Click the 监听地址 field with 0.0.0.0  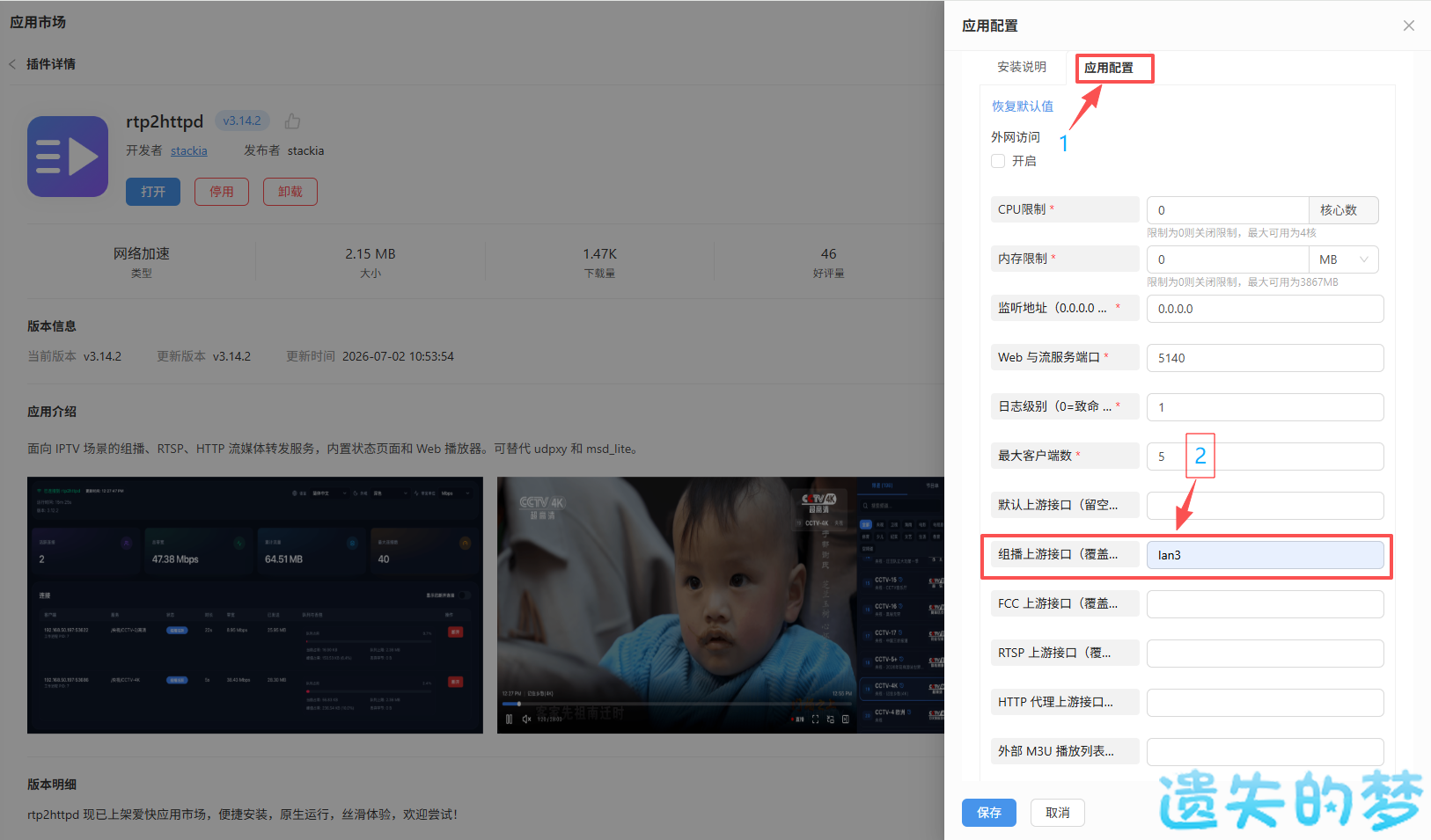click(x=1266, y=309)
